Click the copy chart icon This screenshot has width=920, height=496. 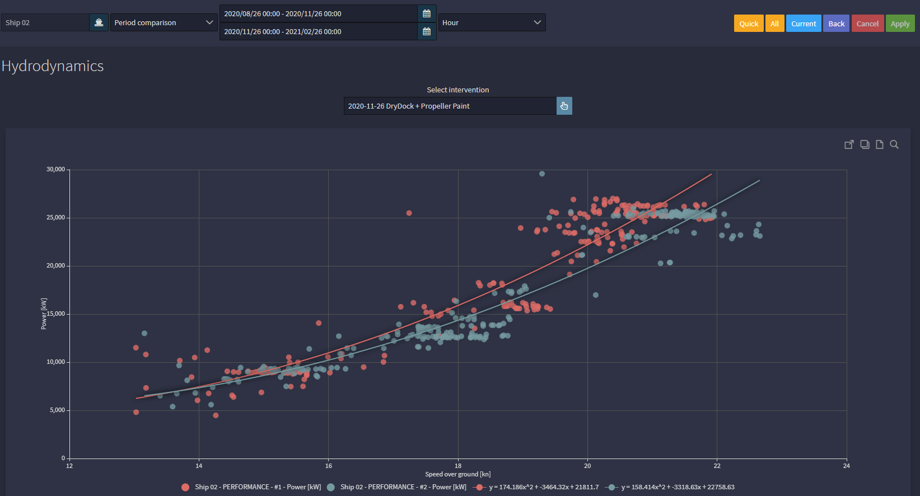(864, 145)
